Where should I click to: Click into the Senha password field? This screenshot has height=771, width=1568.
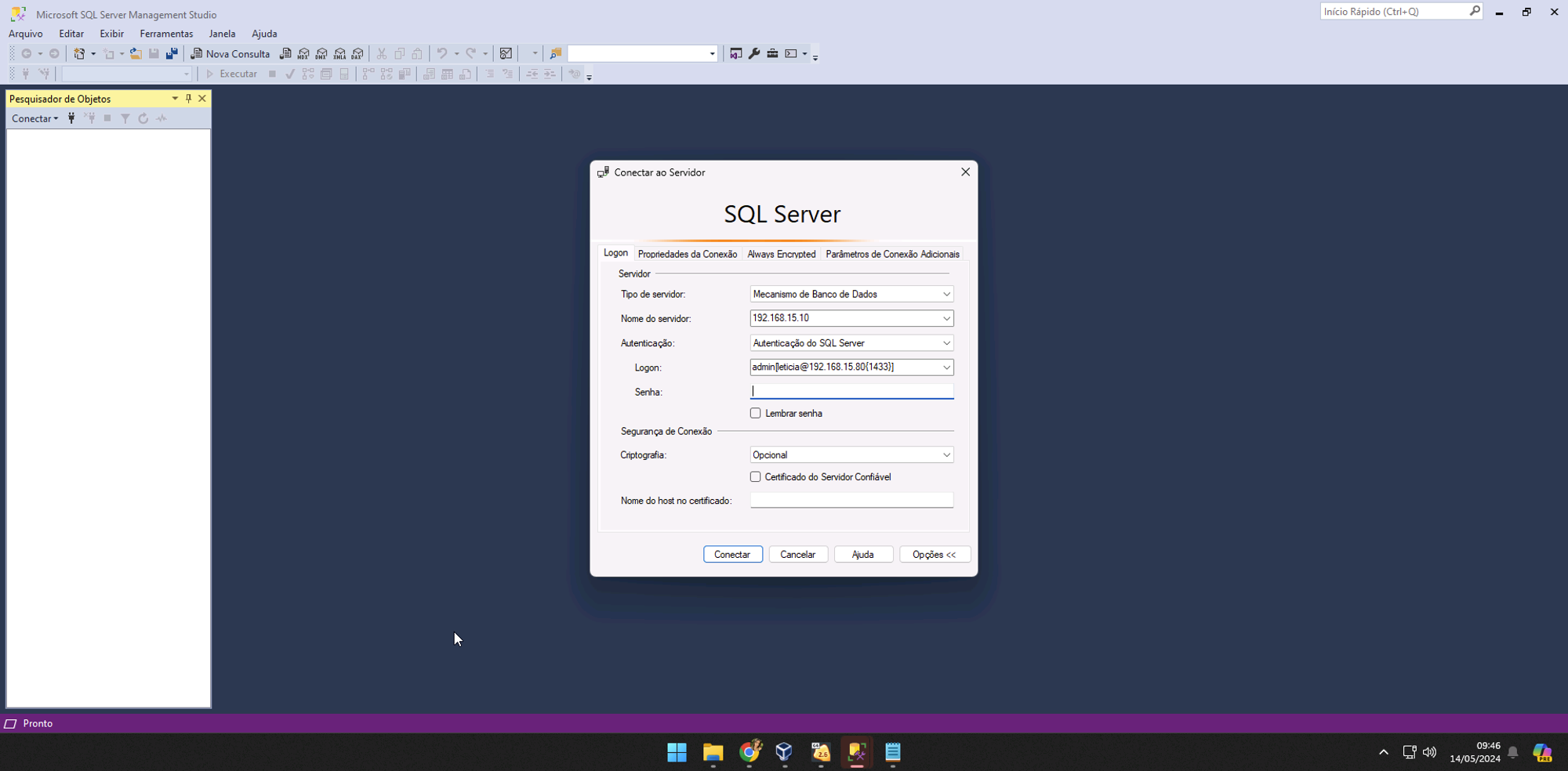pos(851,391)
